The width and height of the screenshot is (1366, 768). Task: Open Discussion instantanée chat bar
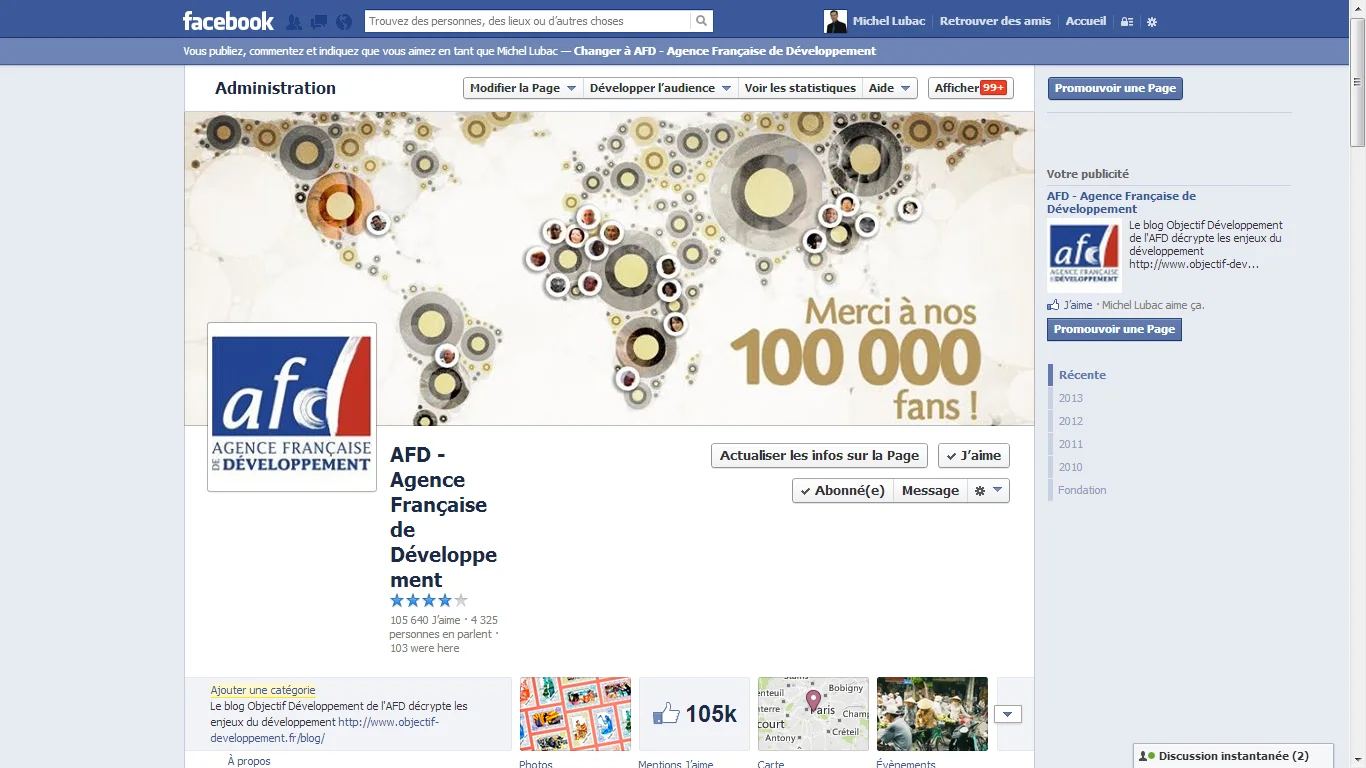[1234, 756]
